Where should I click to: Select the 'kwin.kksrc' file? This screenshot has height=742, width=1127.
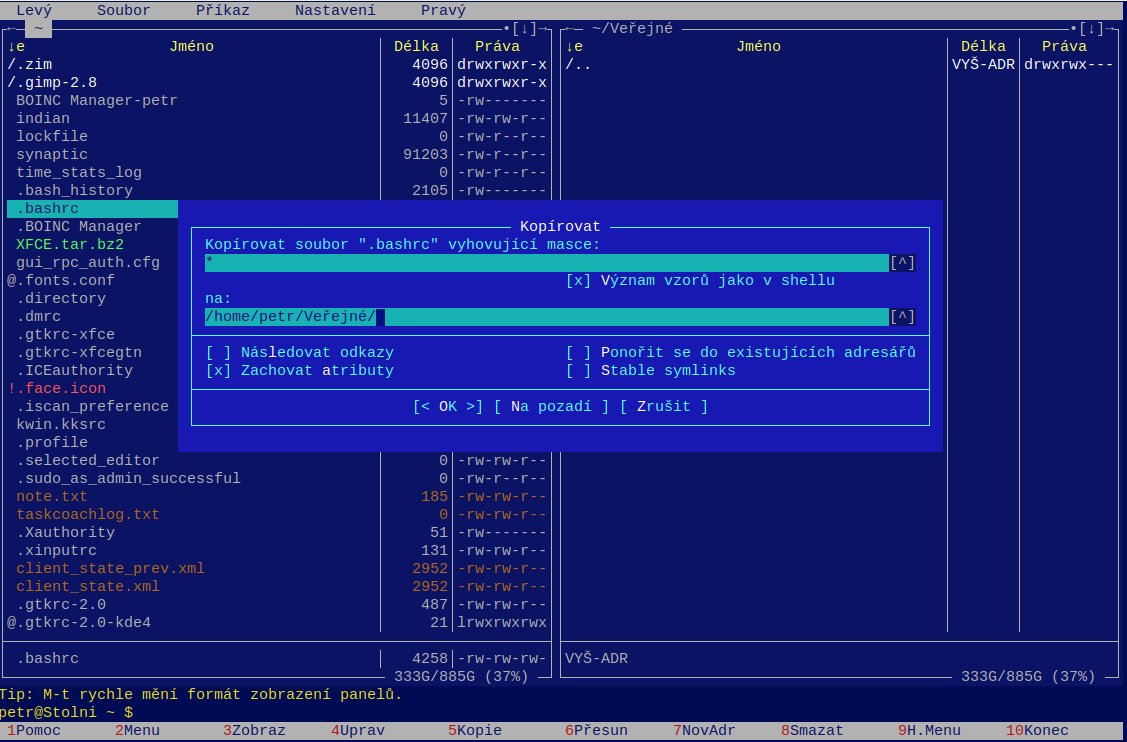[61, 424]
